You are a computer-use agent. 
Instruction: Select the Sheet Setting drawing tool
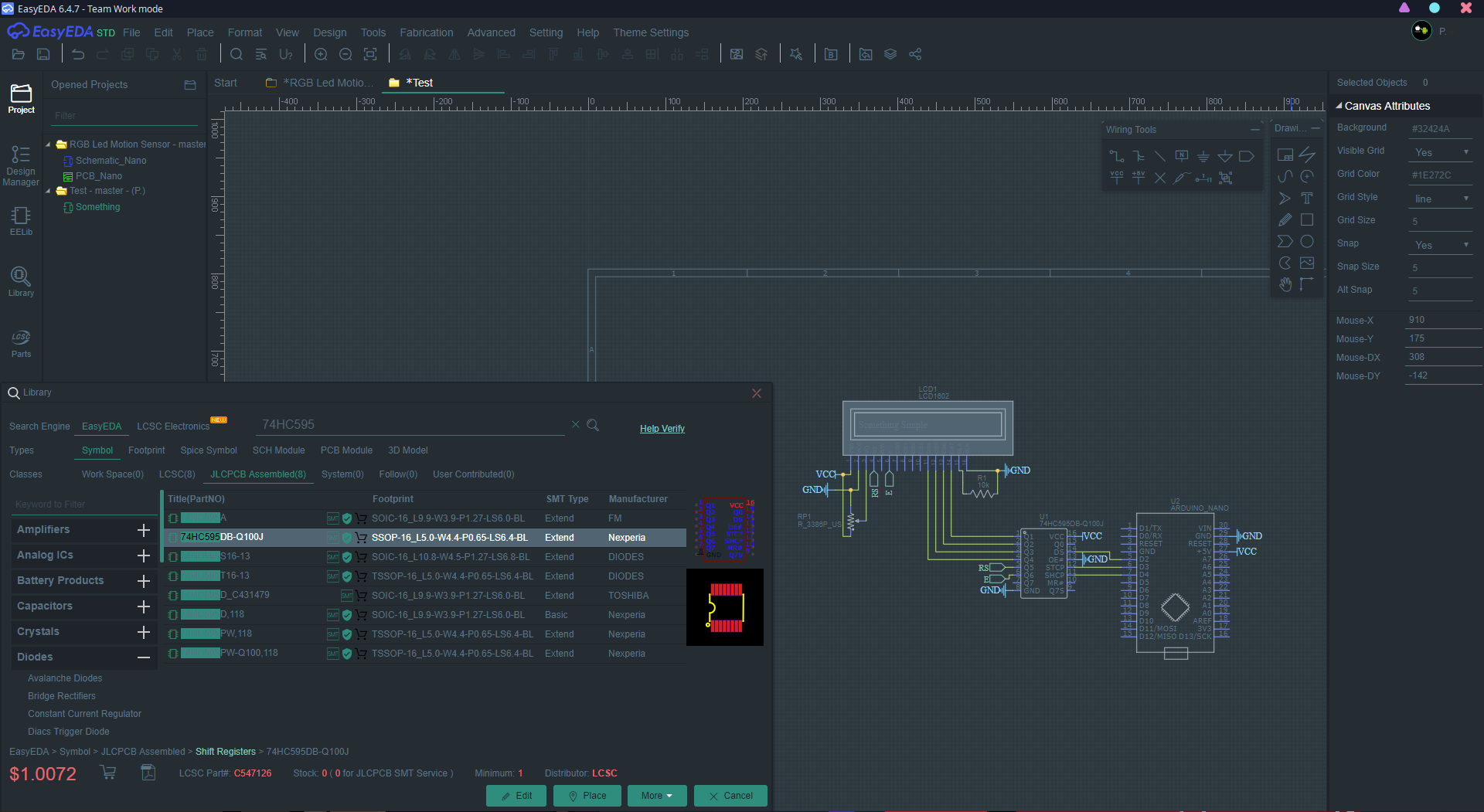[x=1285, y=155]
